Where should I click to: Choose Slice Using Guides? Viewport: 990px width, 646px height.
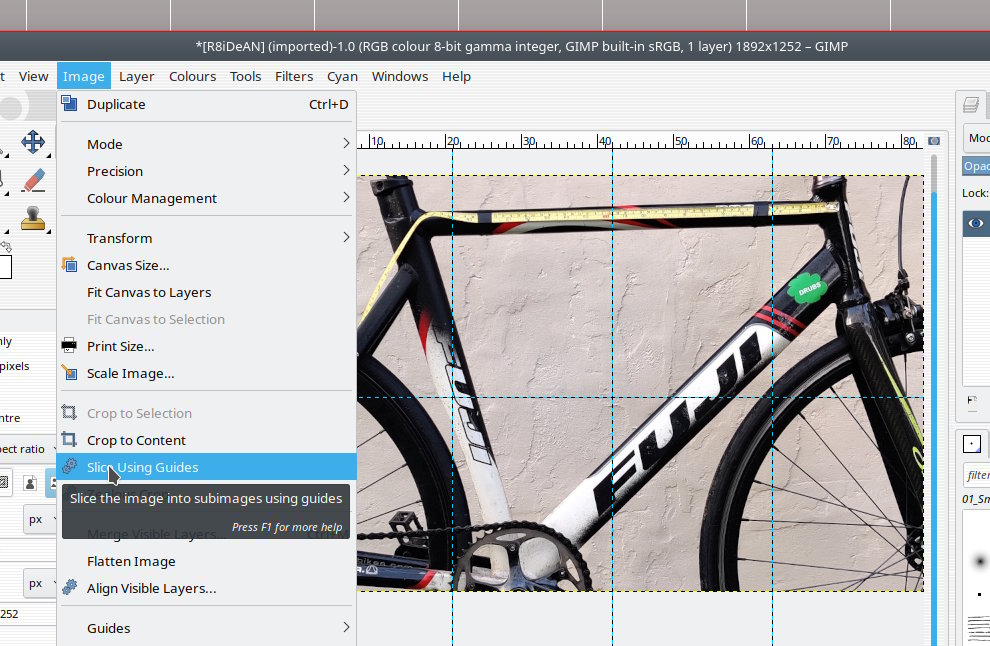142,467
